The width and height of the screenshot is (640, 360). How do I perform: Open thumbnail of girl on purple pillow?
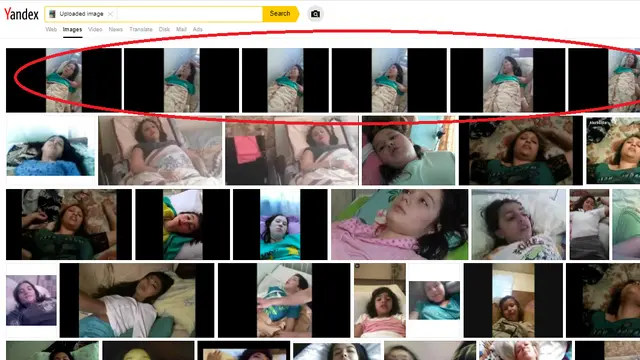pos(280,224)
